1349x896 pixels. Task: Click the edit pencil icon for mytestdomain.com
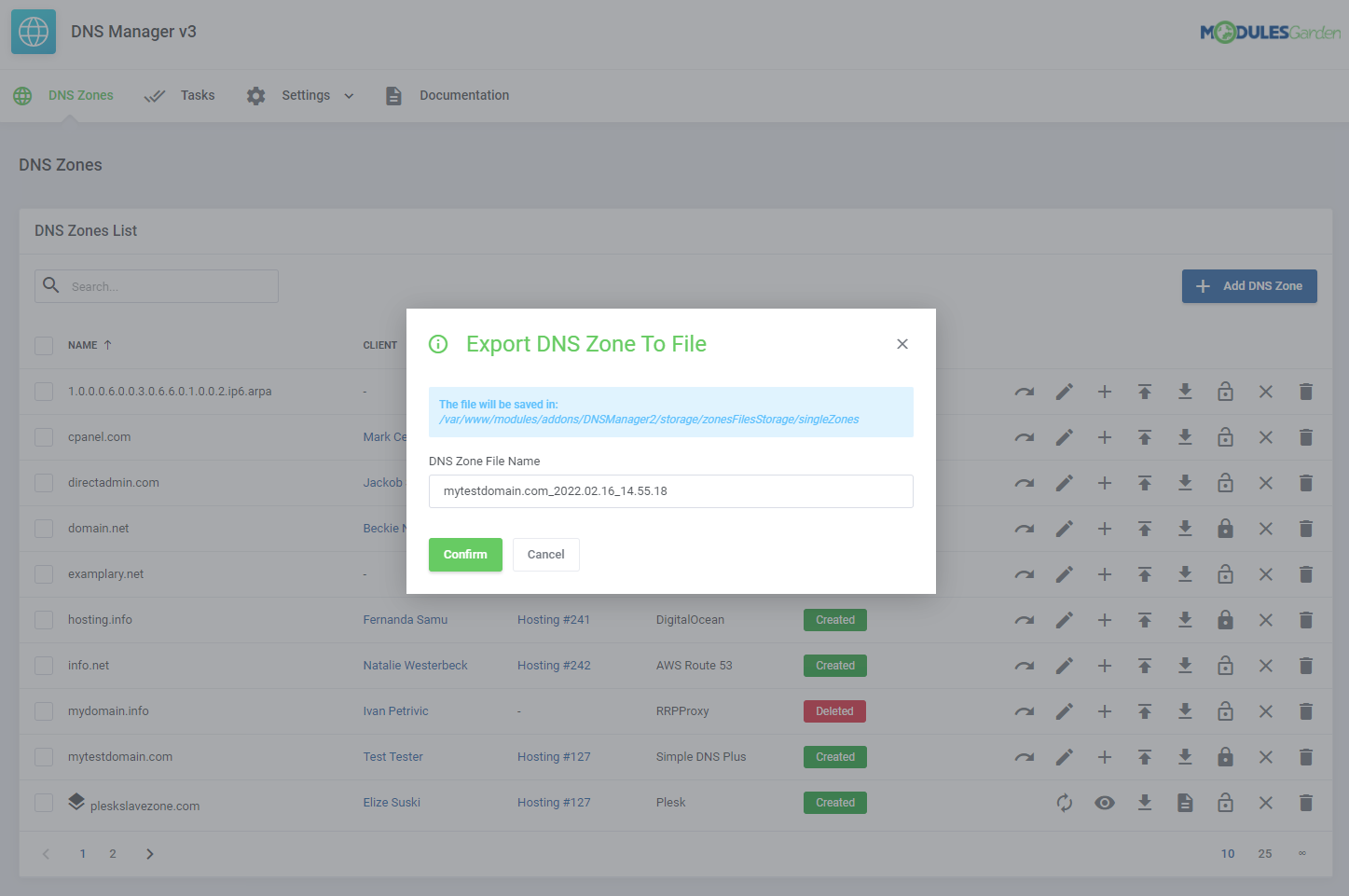pyautogui.click(x=1064, y=757)
